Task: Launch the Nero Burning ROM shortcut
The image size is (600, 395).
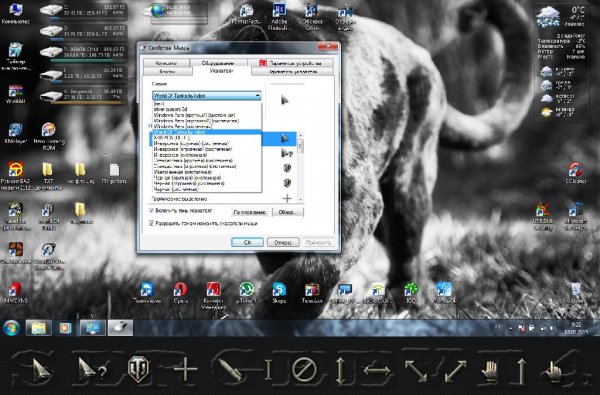Action: coord(49,136)
